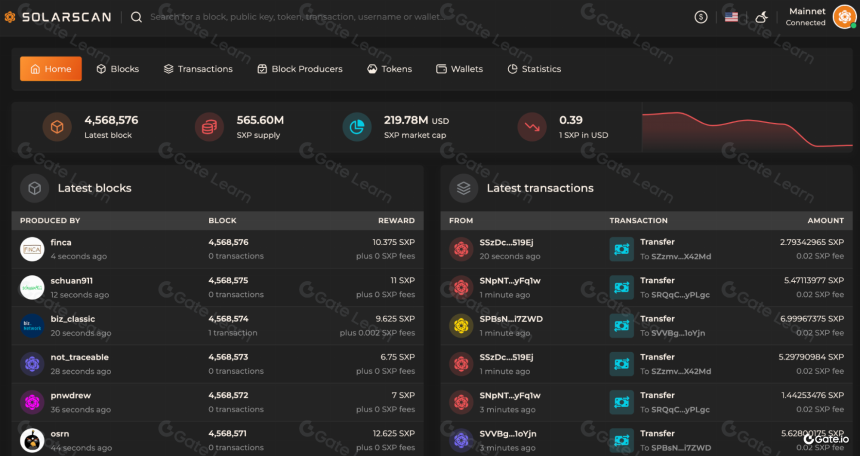The image size is (860, 456).
Task: Click the 10.375 SXP reward value
Action: (x=394, y=242)
